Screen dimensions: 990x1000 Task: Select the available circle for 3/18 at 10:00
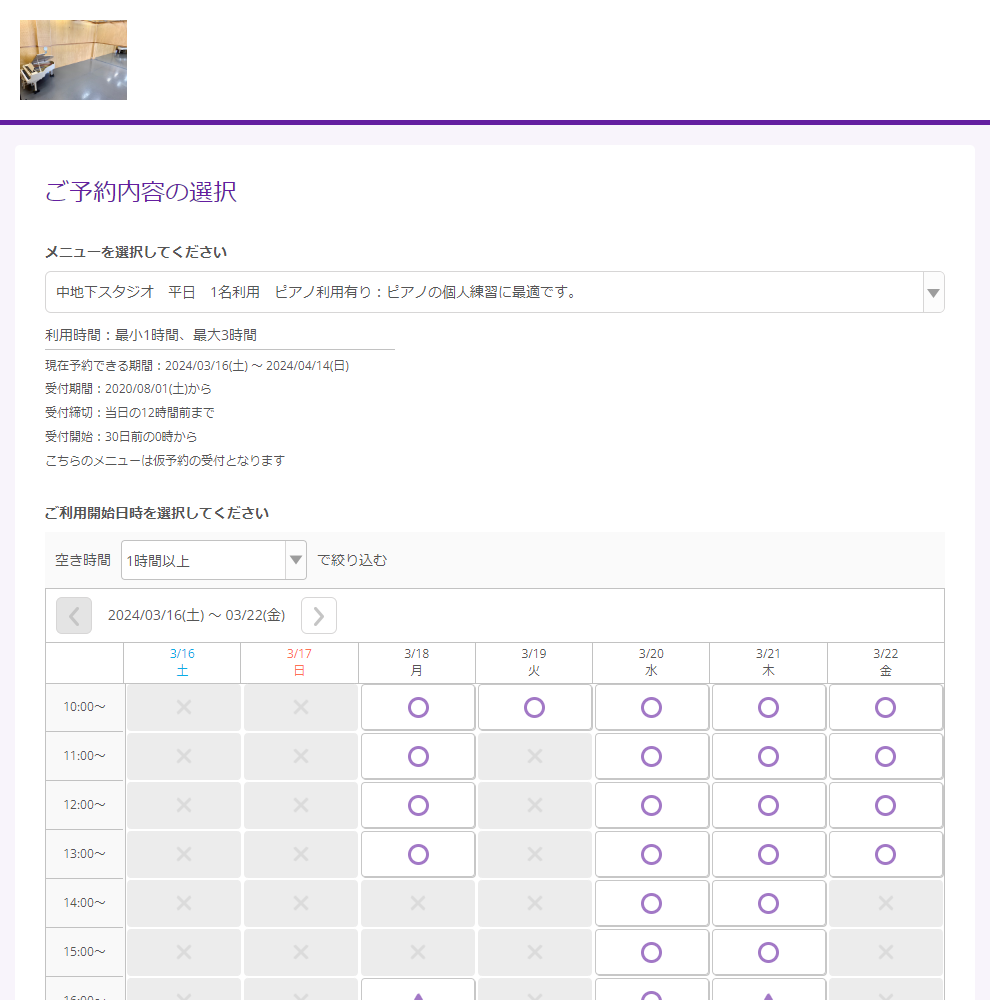(x=417, y=707)
